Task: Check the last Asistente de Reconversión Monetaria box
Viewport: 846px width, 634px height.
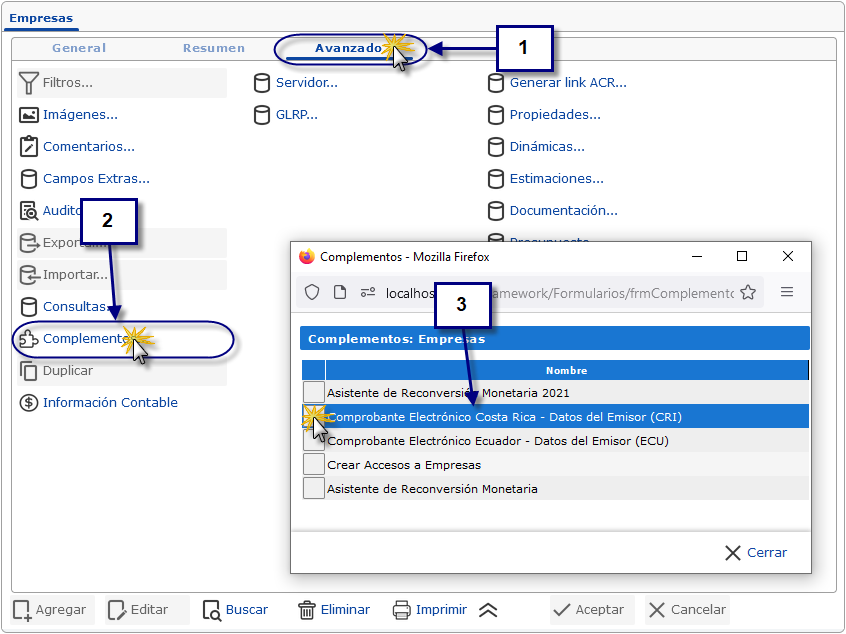Action: (x=313, y=488)
